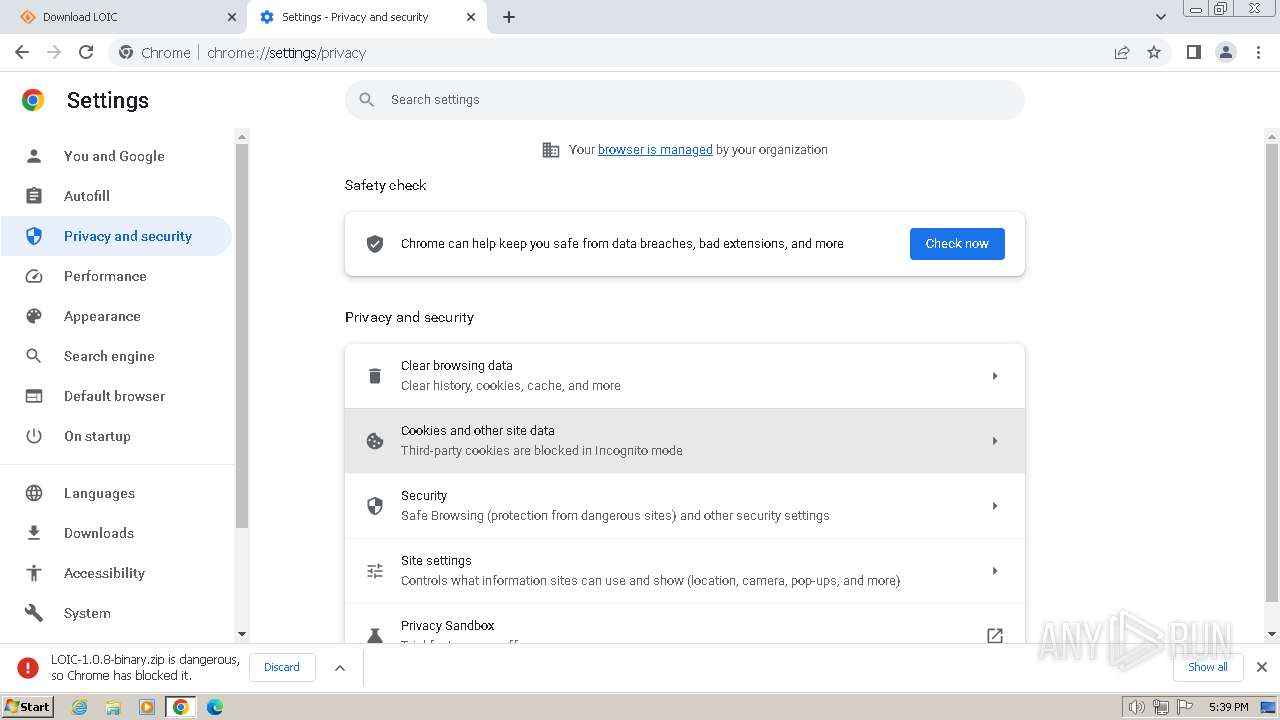Expand Security settings arrow
The width and height of the screenshot is (1280, 720).
click(995, 506)
